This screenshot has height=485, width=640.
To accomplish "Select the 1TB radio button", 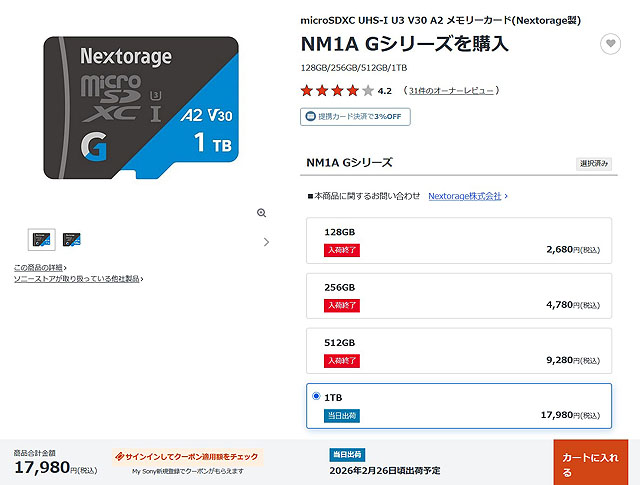I will point(317,396).
